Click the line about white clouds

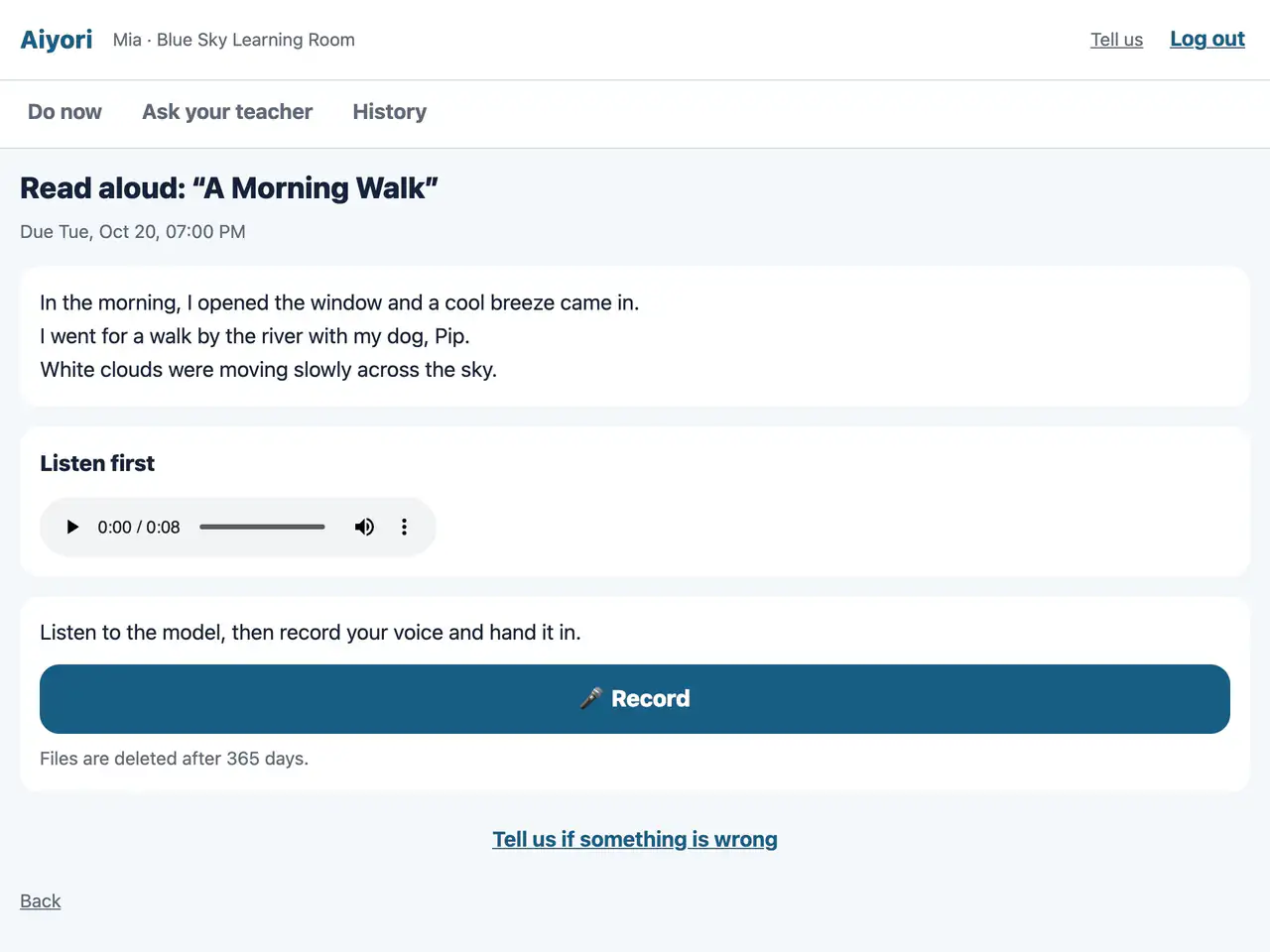pos(268,370)
